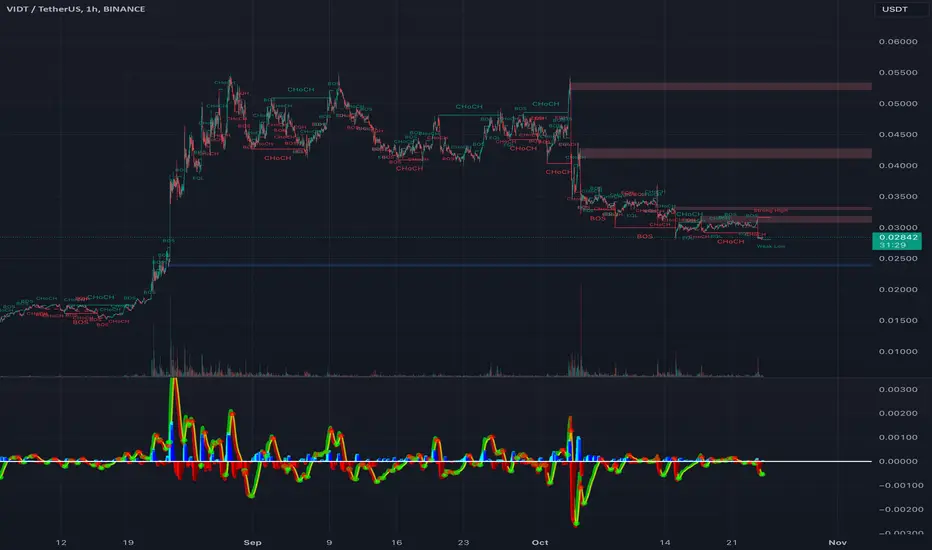Click the 0.02500 price axis label
The height and width of the screenshot is (550, 932).
[898, 259]
